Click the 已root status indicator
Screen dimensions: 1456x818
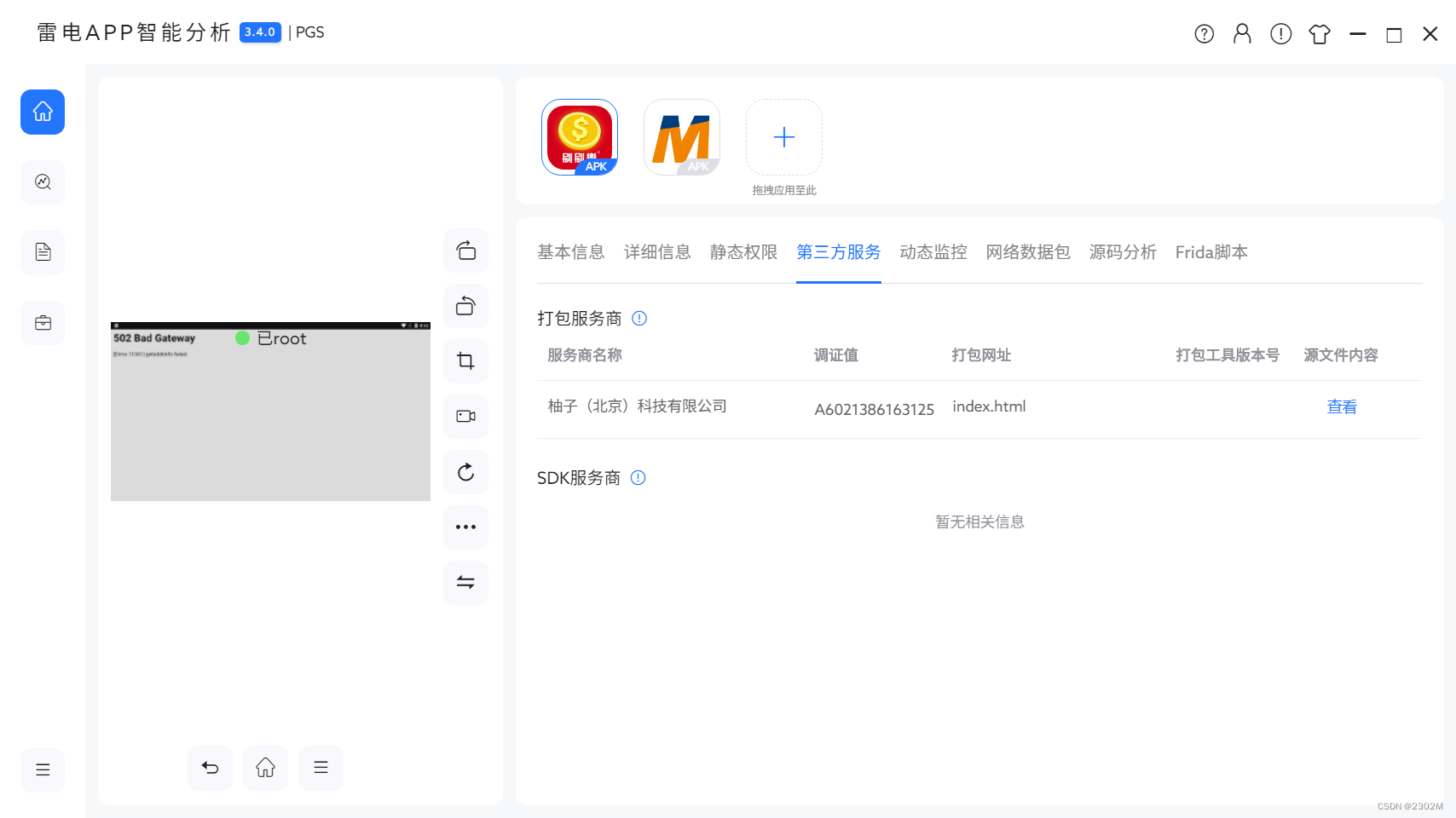(271, 338)
